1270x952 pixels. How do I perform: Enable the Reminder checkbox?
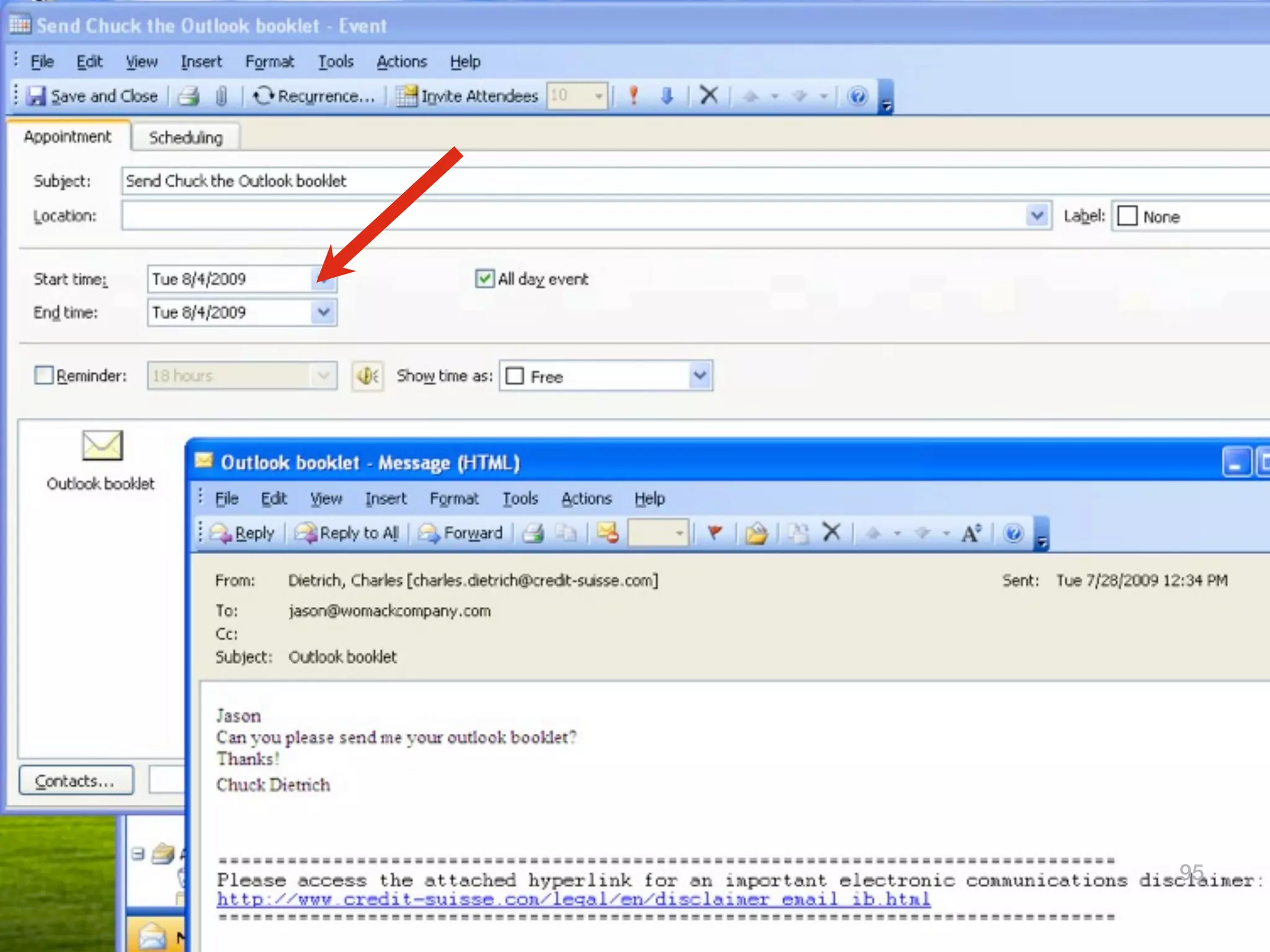click(44, 376)
